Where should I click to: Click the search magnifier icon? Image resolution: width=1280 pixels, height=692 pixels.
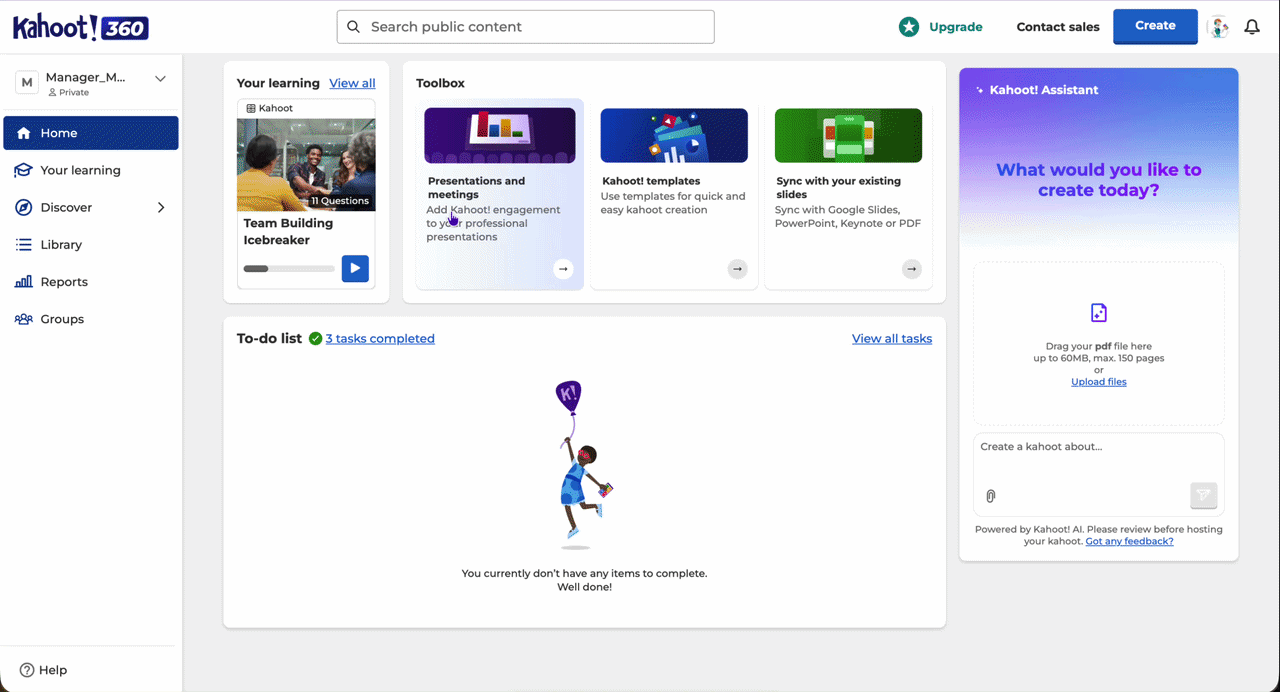353,27
